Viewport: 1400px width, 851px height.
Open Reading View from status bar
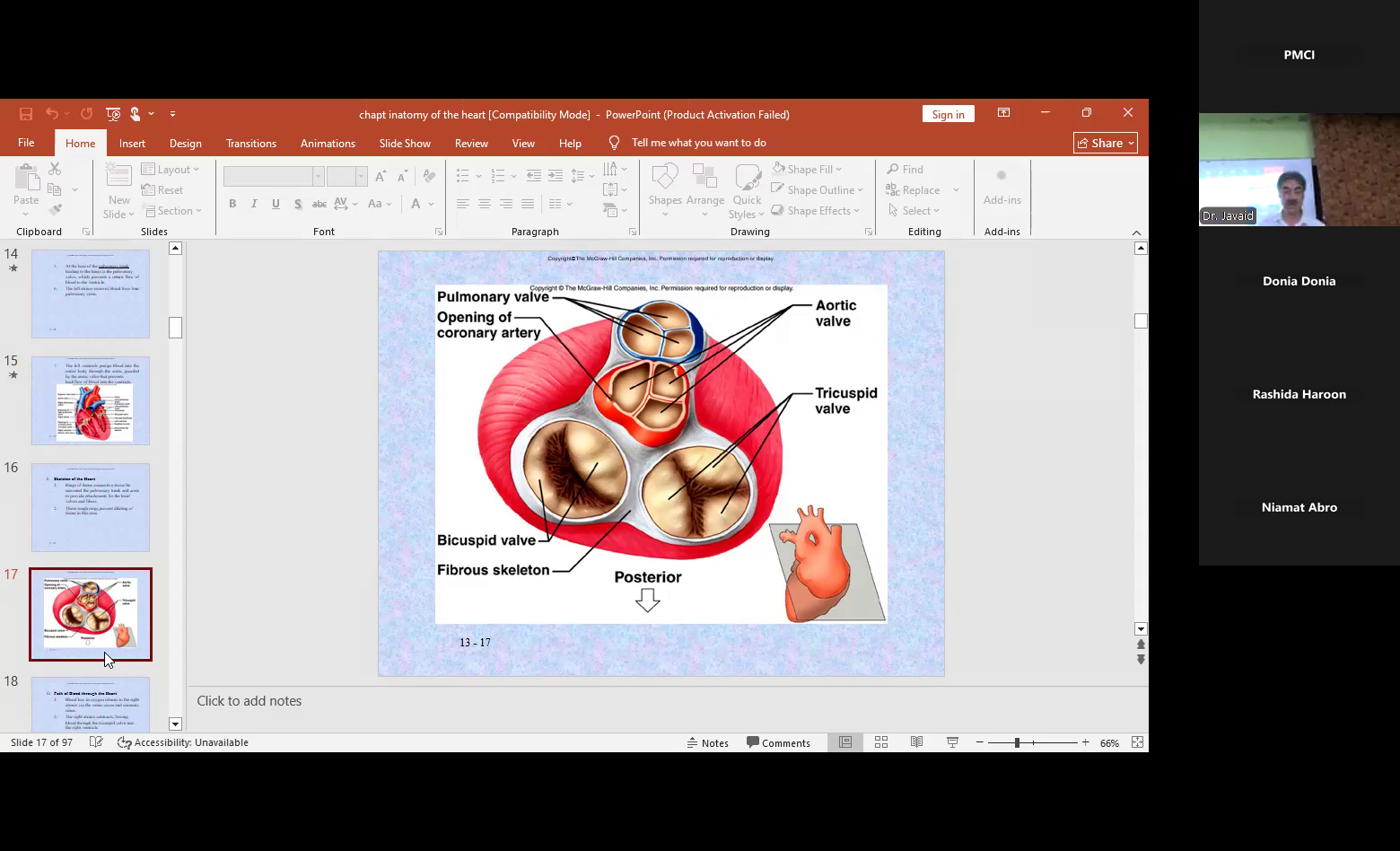click(x=916, y=742)
